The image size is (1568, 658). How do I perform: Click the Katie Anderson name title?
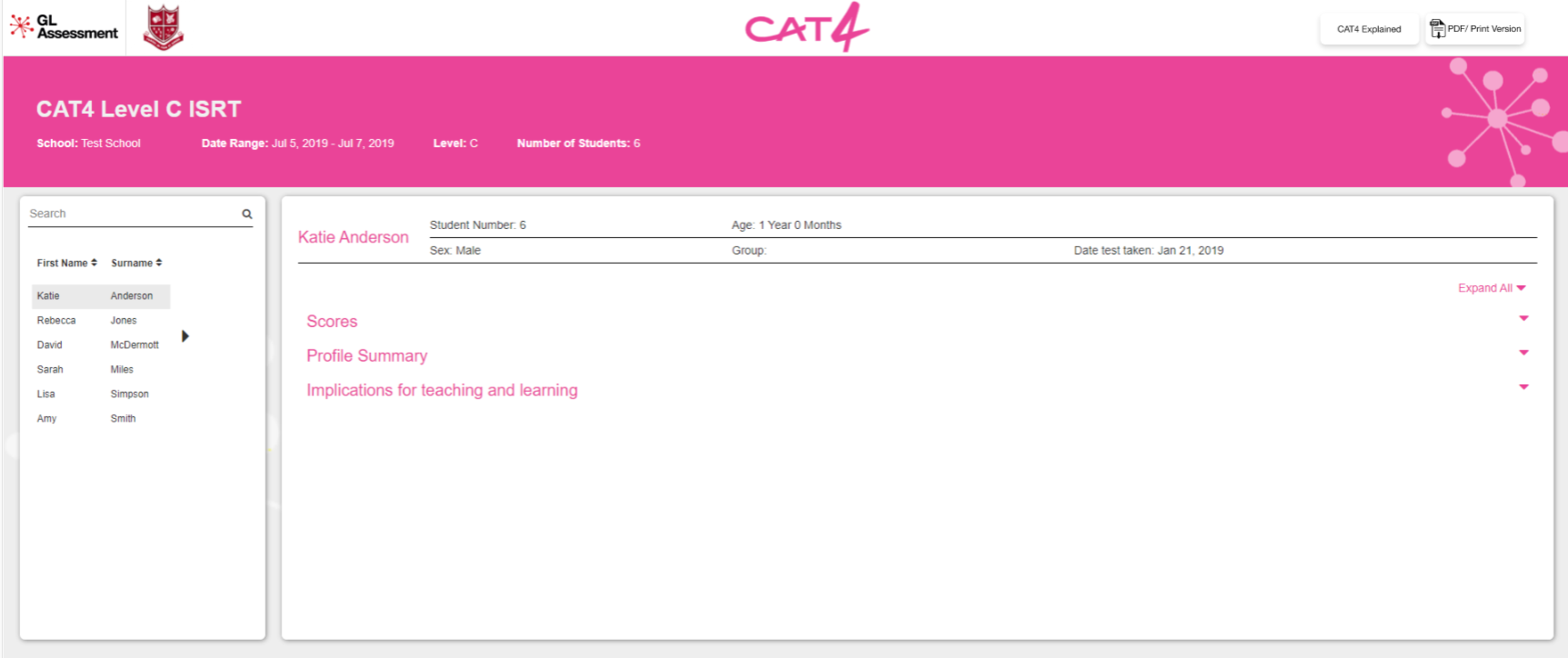(354, 237)
